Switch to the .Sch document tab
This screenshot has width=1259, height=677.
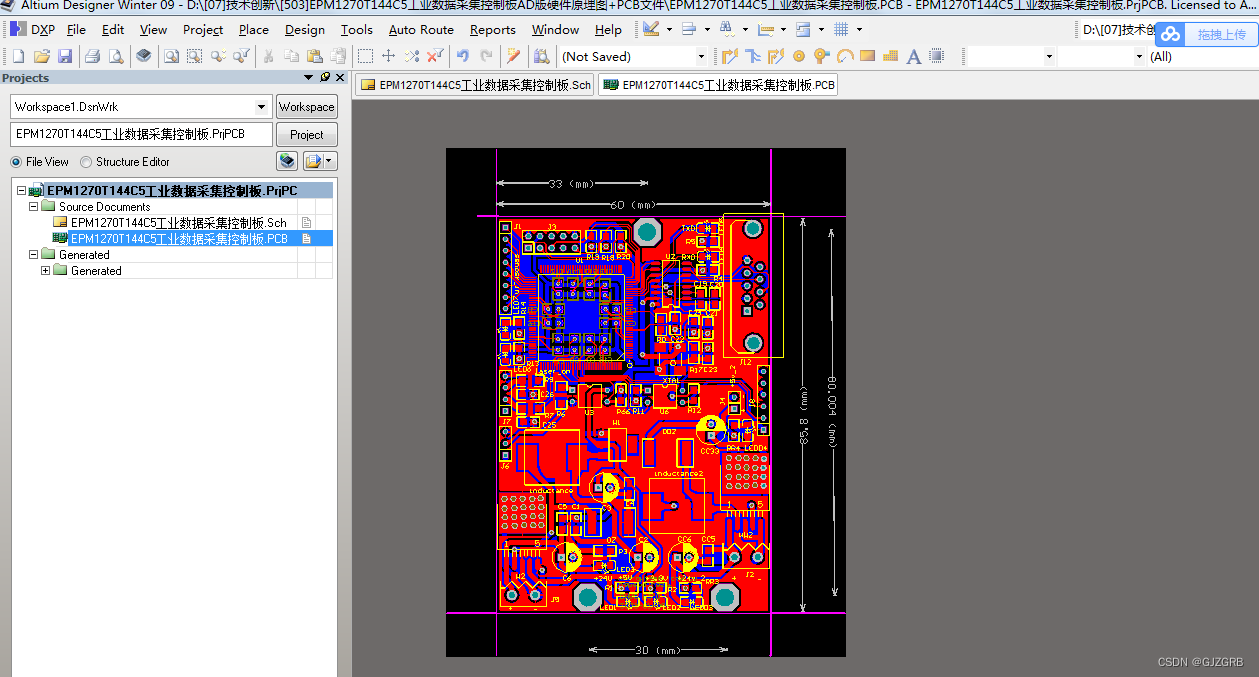point(476,85)
